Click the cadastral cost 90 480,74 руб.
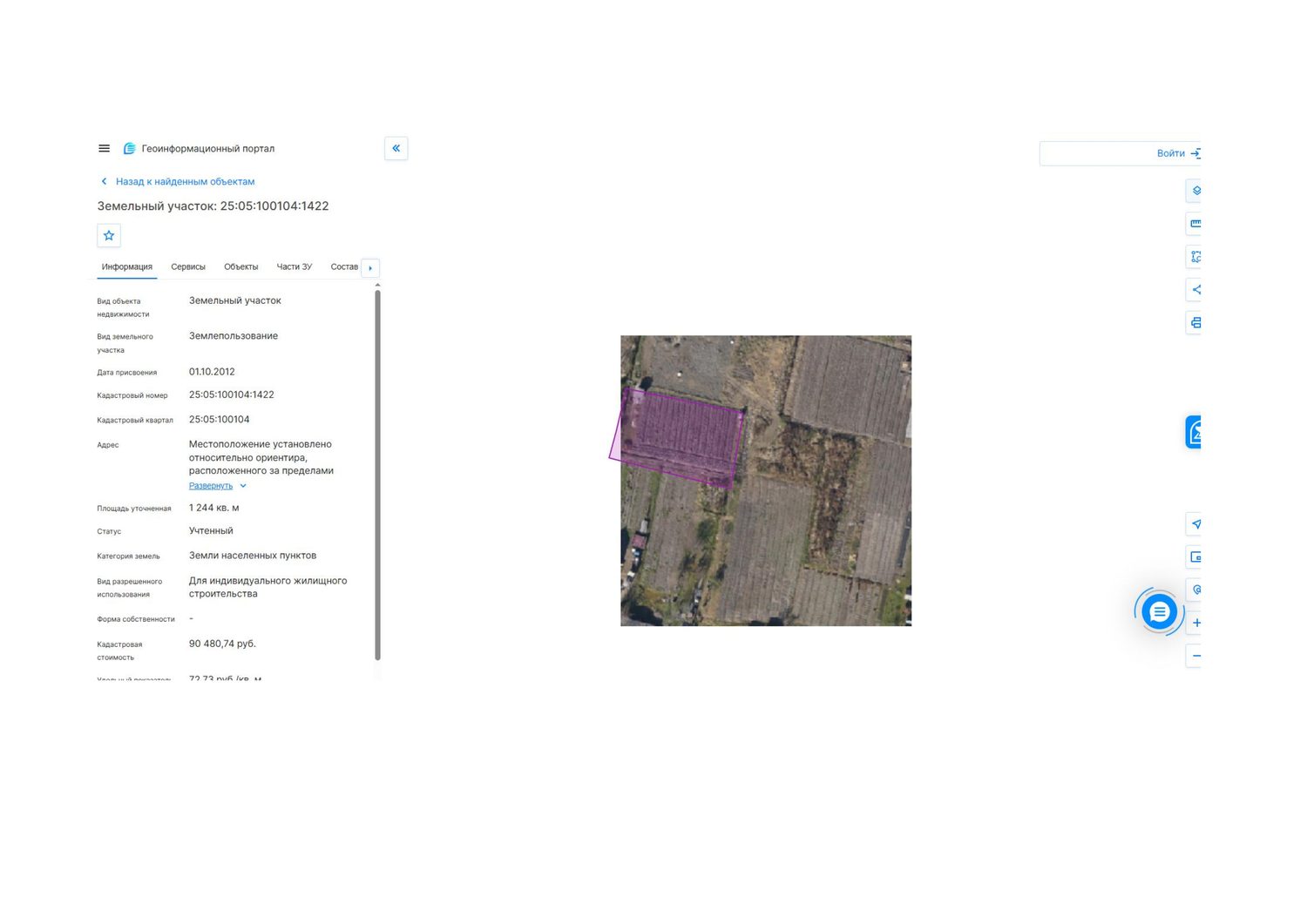Screen dimensions: 1307x924 [223, 644]
